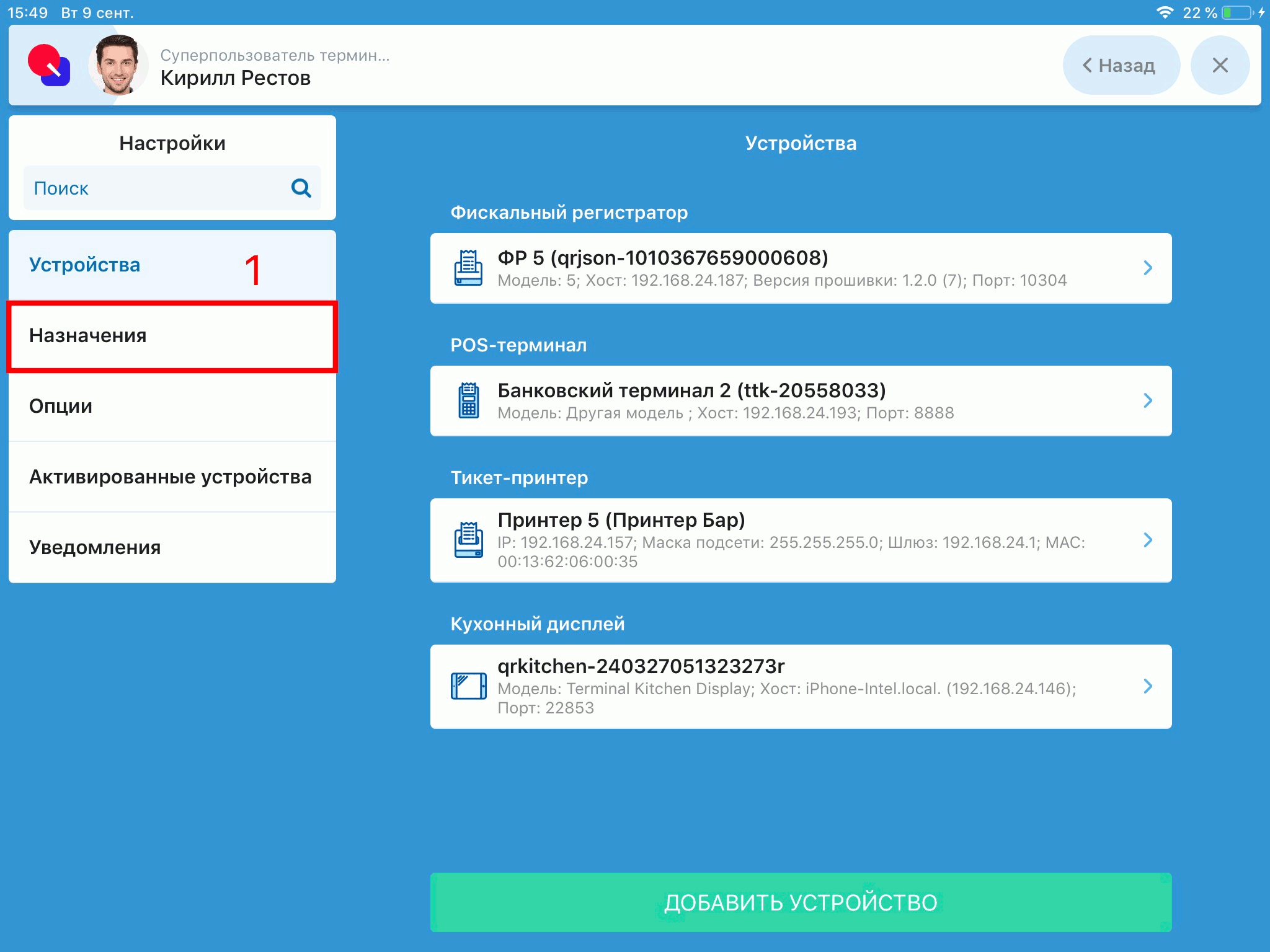Image resolution: width=1270 pixels, height=952 pixels.
Task: Expand qrkitchen display chevron
Action: 1147,686
